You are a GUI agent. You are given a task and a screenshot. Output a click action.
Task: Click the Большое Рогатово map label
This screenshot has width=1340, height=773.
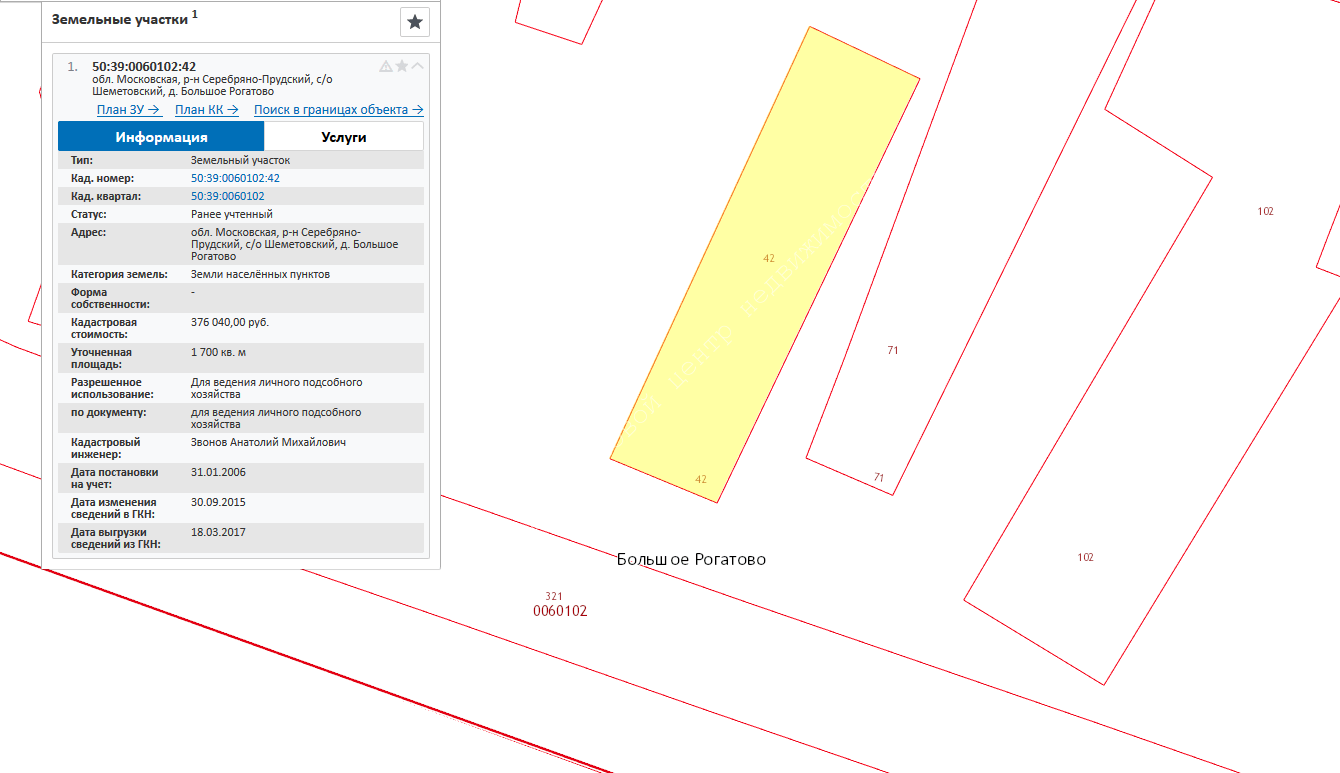691,560
